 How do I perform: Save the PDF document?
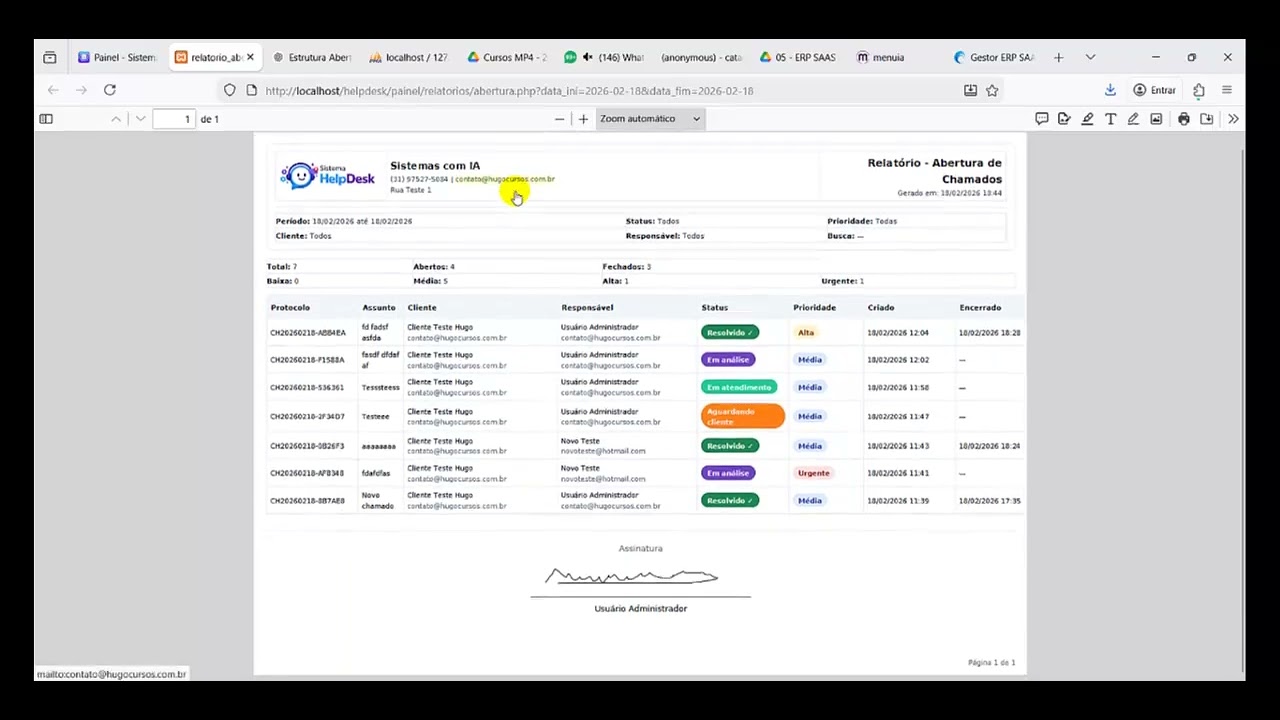1207,119
